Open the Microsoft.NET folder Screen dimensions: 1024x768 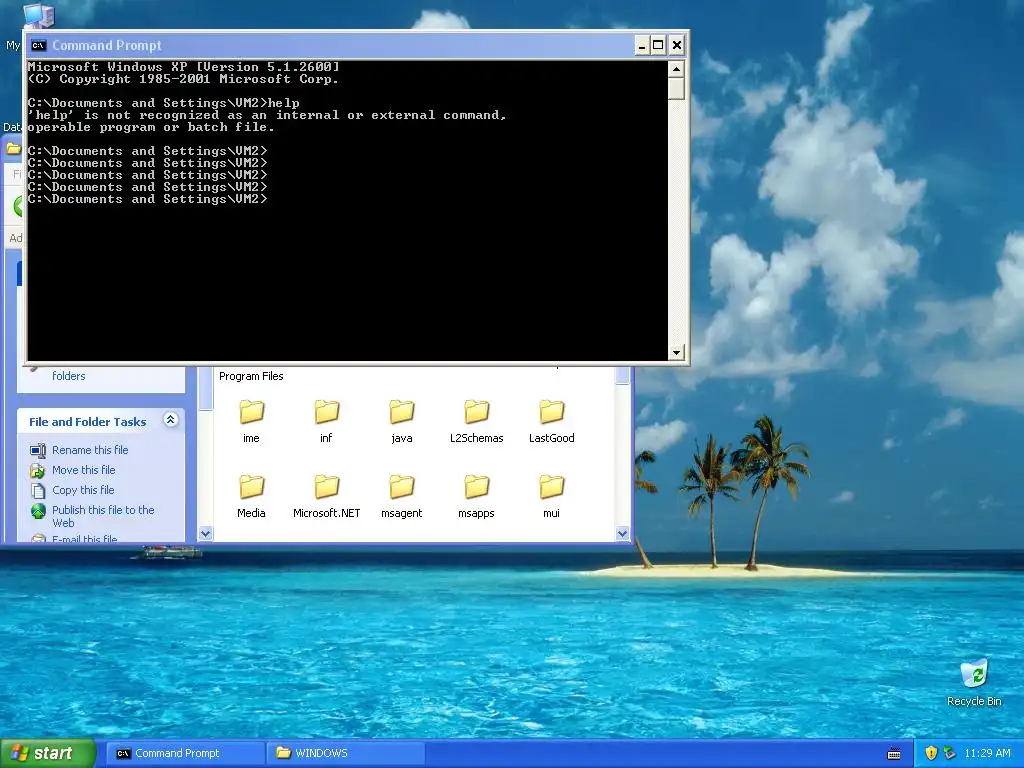(326, 496)
